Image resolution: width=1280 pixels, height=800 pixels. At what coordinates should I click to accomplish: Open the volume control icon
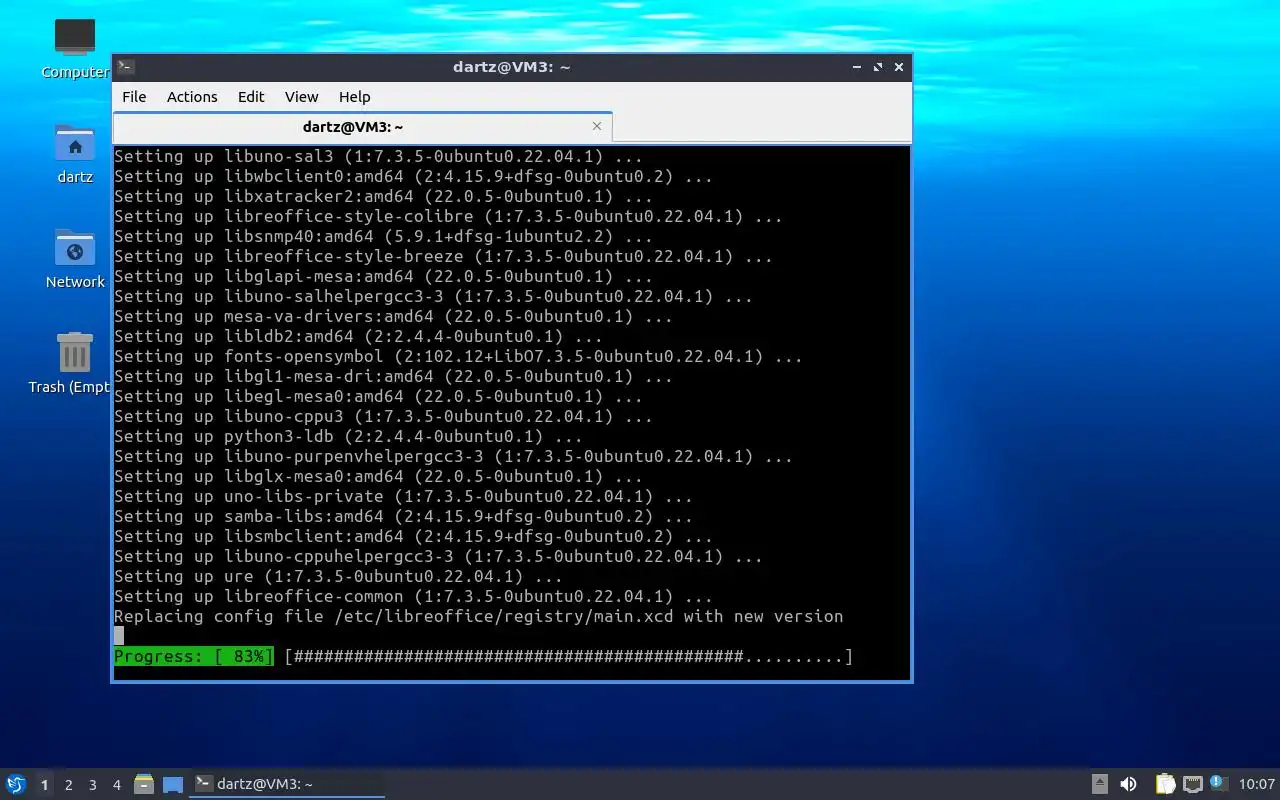click(x=1129, y=784)
